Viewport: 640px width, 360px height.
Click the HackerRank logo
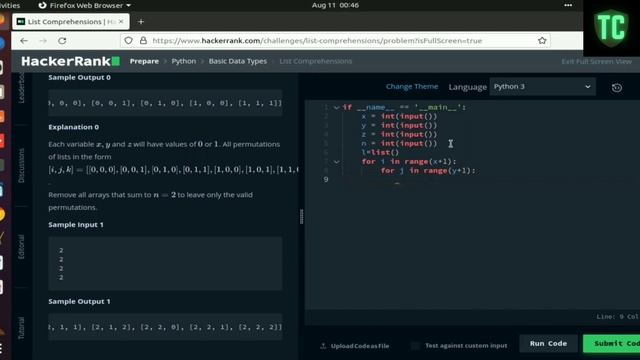pos(70,61)
